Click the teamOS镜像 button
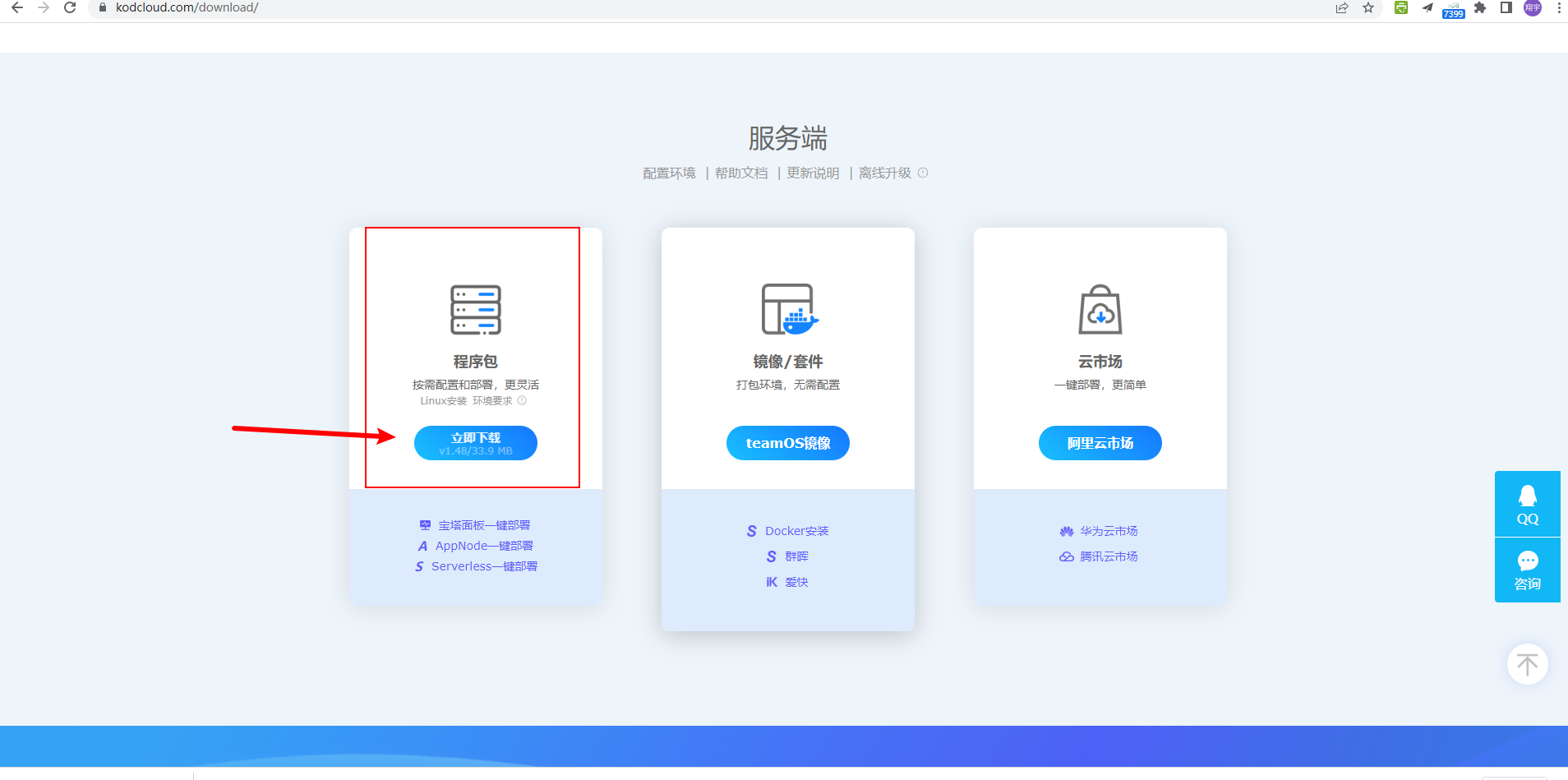The image size is (1568, 780). [x=788, y=443]
